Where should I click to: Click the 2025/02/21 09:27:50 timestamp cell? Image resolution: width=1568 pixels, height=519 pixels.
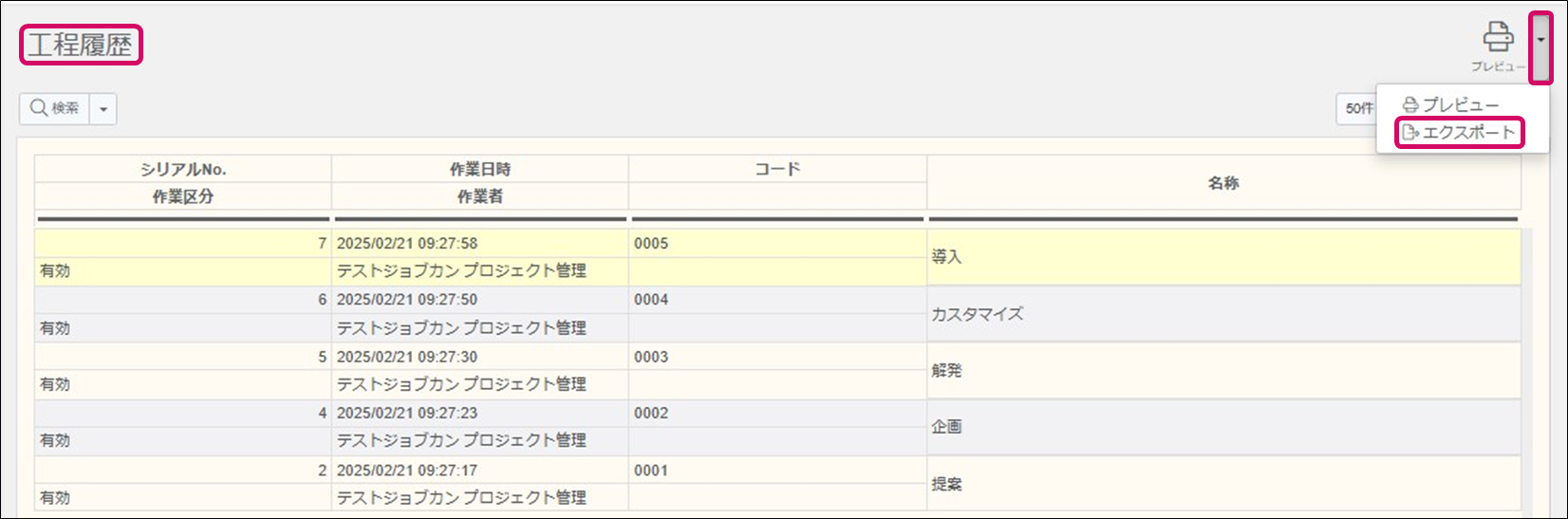pyautogui.click(x=406, y=300)
